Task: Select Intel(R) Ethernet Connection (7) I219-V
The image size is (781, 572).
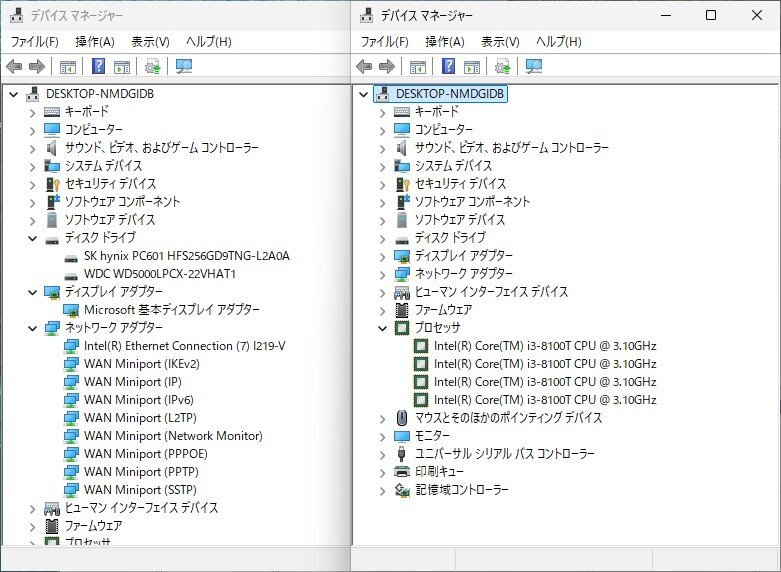Action: 184,345
